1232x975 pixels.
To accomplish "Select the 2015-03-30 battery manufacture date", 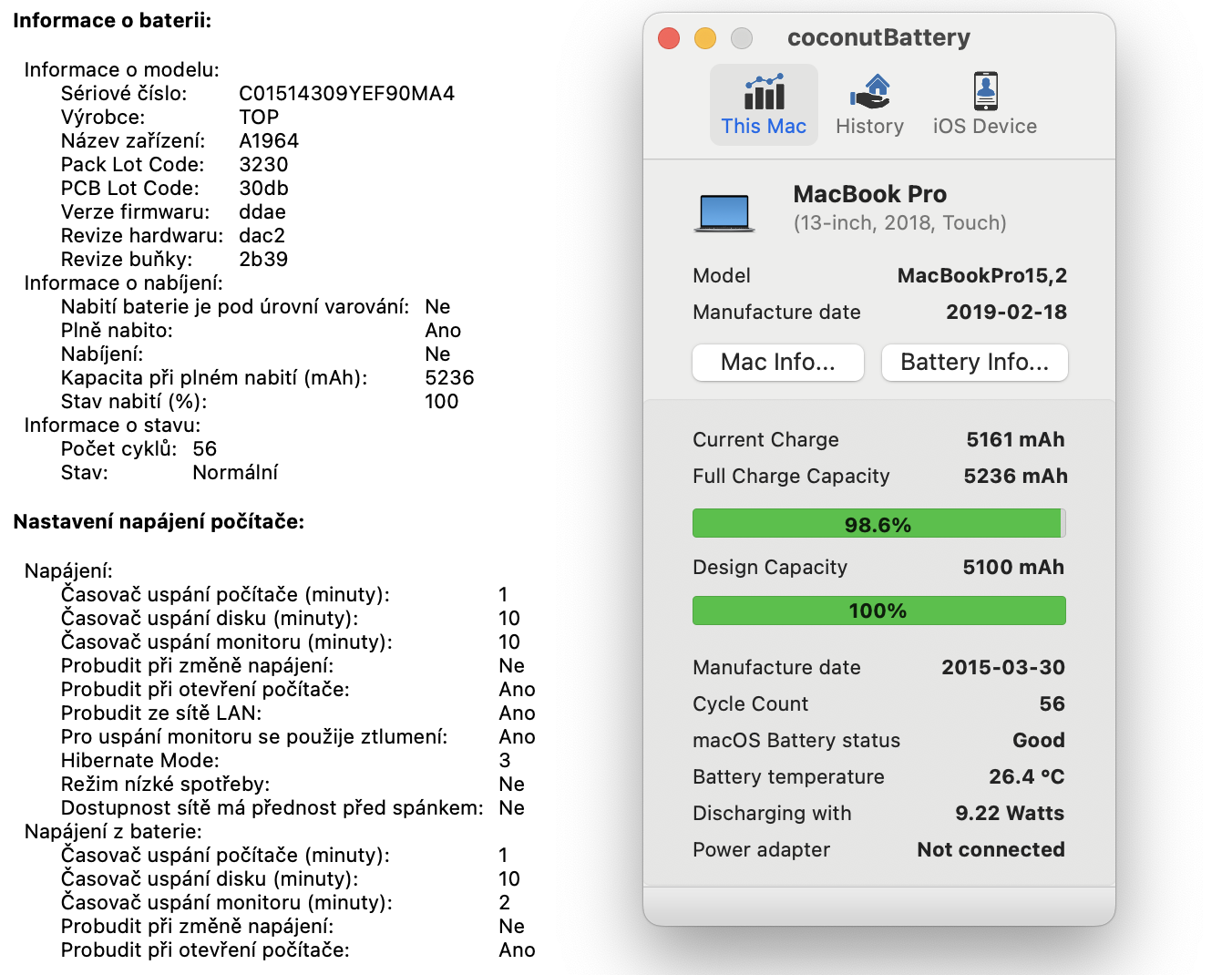I will [x=1003, y=668].
